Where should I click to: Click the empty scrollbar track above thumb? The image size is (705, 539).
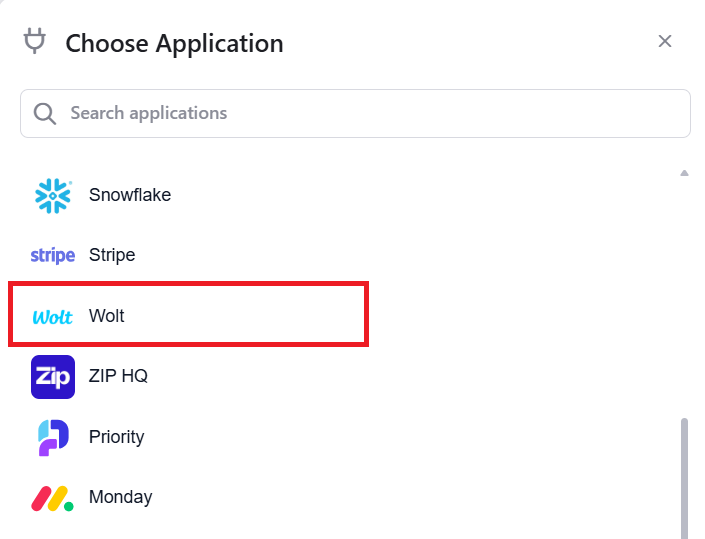point(685,300)
